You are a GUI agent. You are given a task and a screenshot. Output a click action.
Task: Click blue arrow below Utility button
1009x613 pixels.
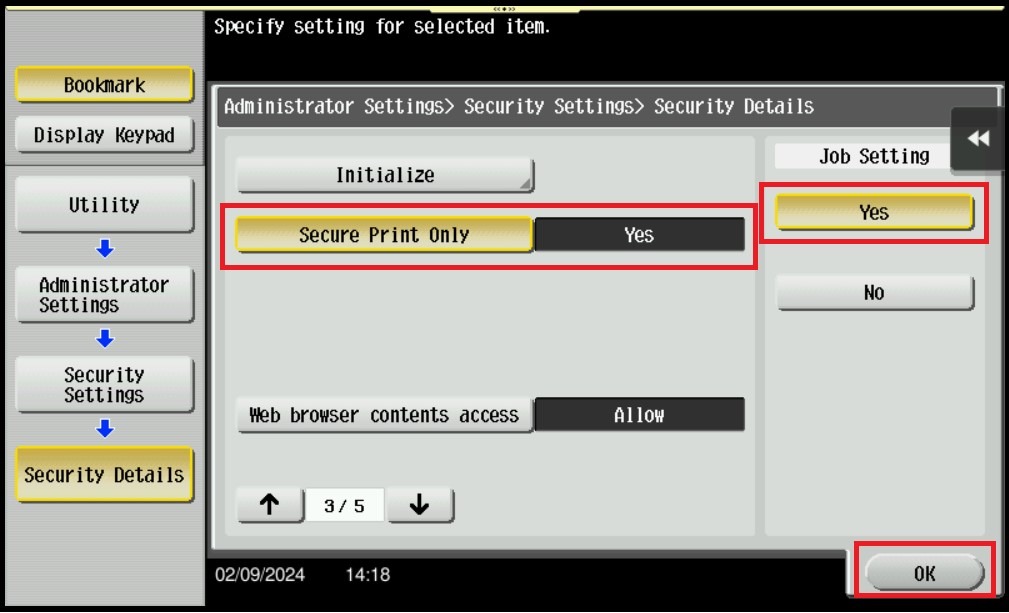pyautogui.click(x=104, y=248)
